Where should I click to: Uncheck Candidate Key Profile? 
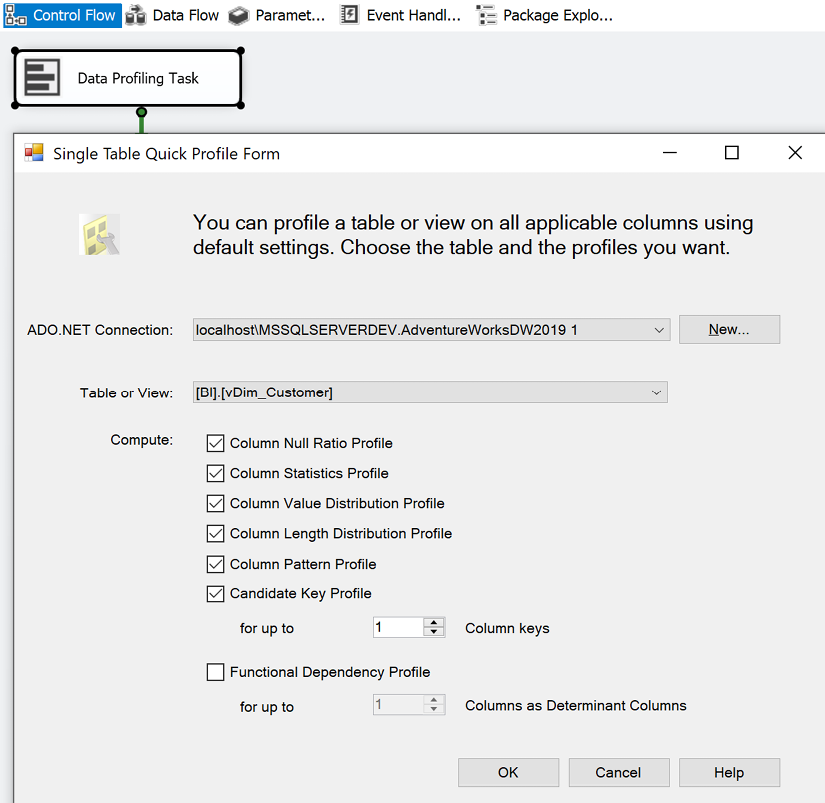215,594
